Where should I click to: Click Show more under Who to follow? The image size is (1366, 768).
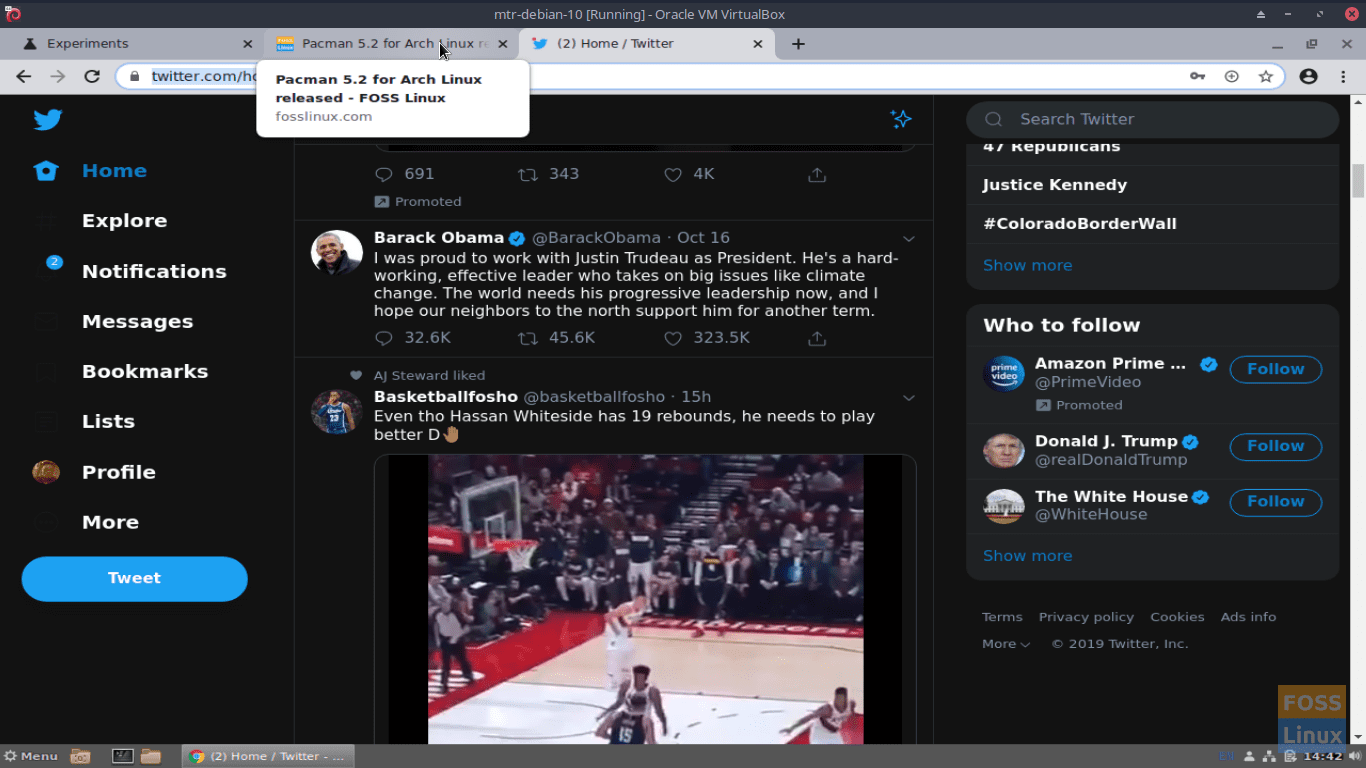(1027, 556)
